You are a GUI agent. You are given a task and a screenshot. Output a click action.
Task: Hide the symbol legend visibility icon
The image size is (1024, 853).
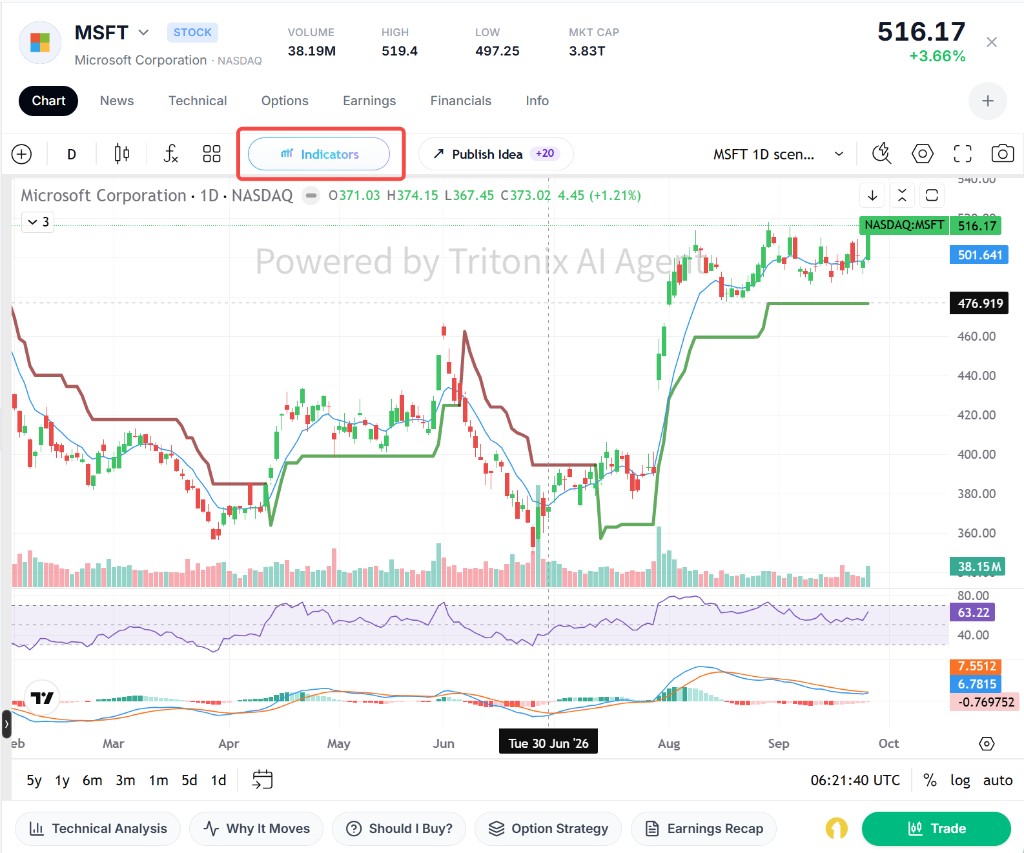[x=311, y=195]
